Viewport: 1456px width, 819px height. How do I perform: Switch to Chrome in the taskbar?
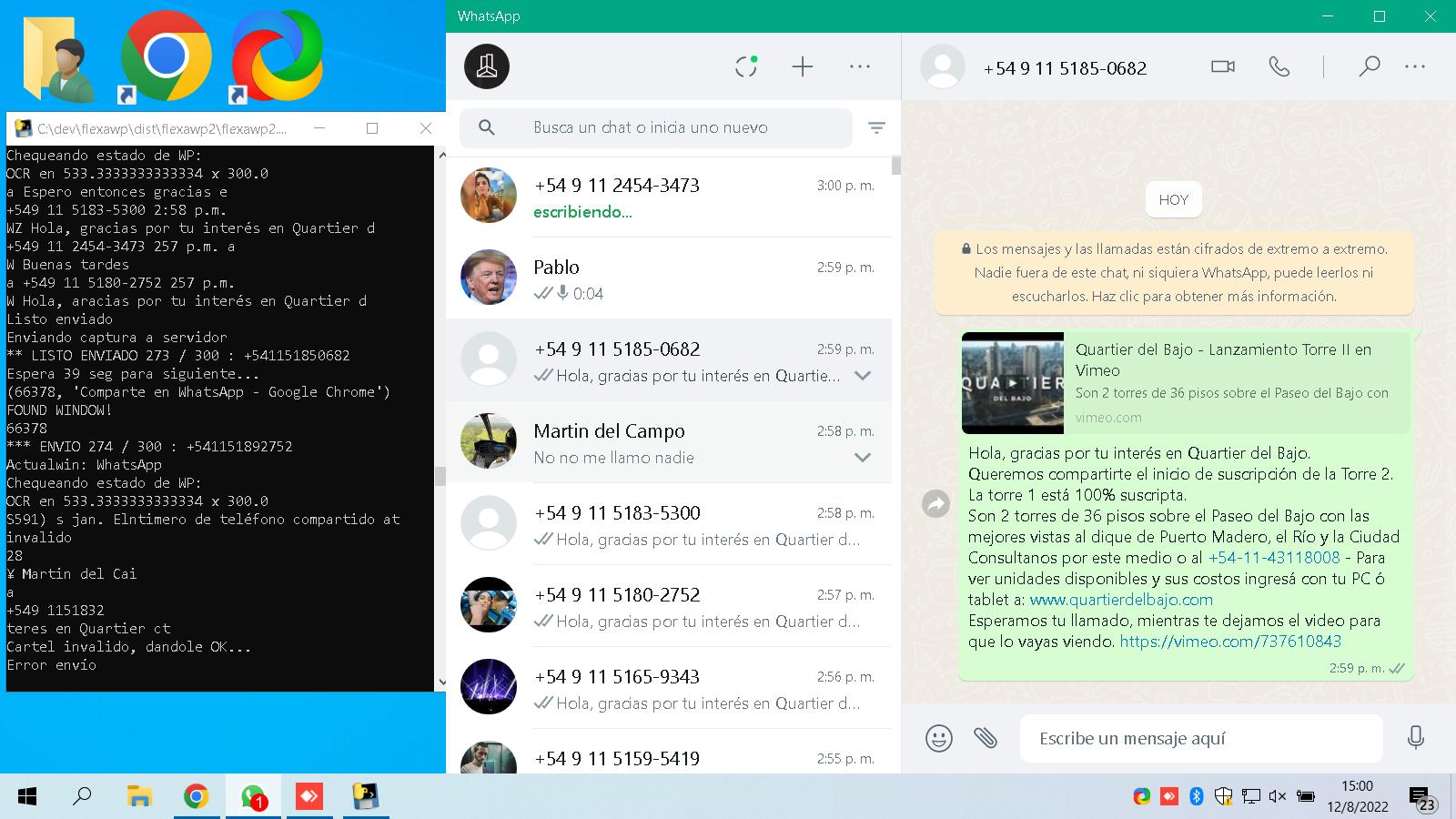[196, 797]
